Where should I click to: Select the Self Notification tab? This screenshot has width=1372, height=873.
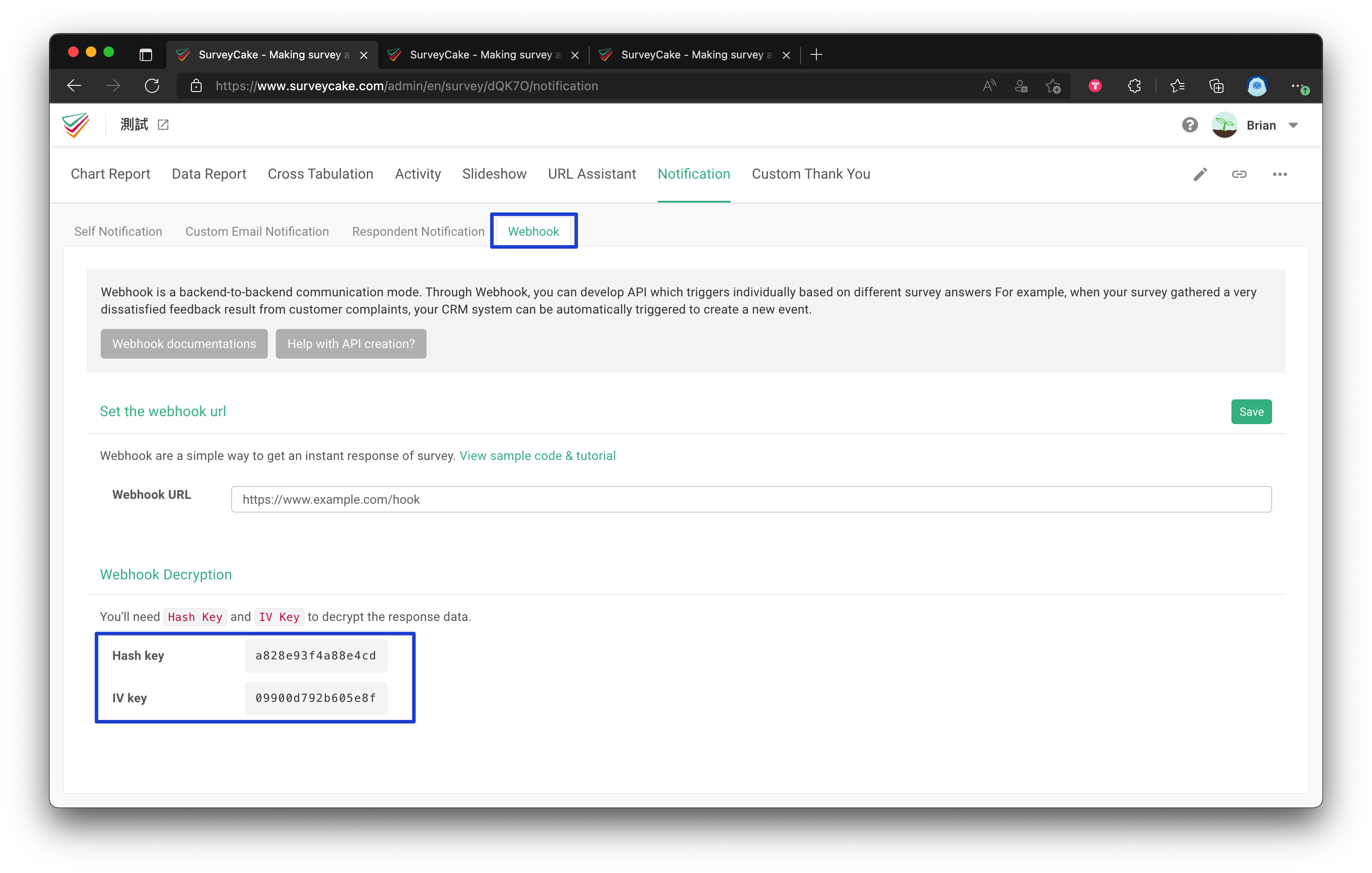point(118,231)
